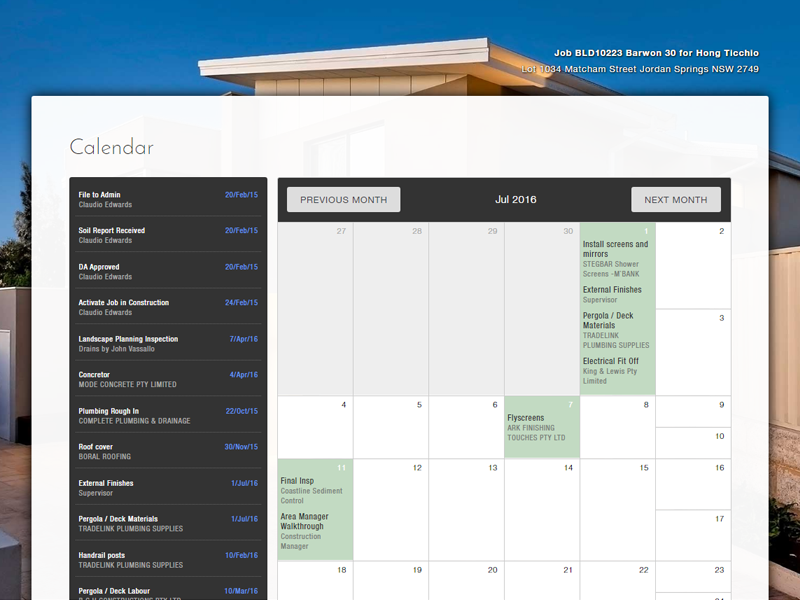Open File to Admin task entry
The image size is (800, 600).
168,199
